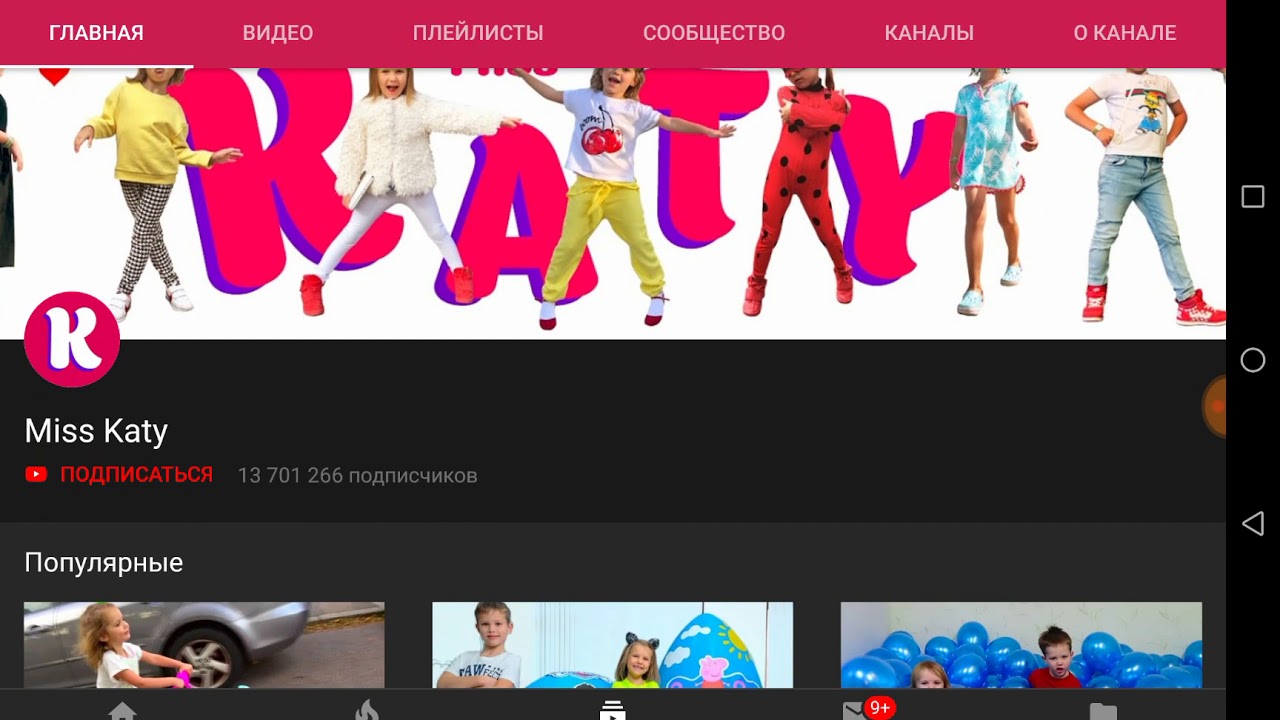The height and width of the screenshot is (720, 1280).
Task: Tap the Miss Katy channel banner image
Action: (x=612, y=203)
